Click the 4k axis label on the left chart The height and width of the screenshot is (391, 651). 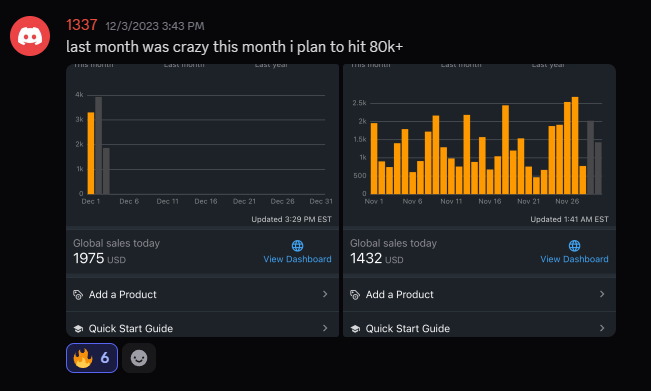tap(79, 95)
